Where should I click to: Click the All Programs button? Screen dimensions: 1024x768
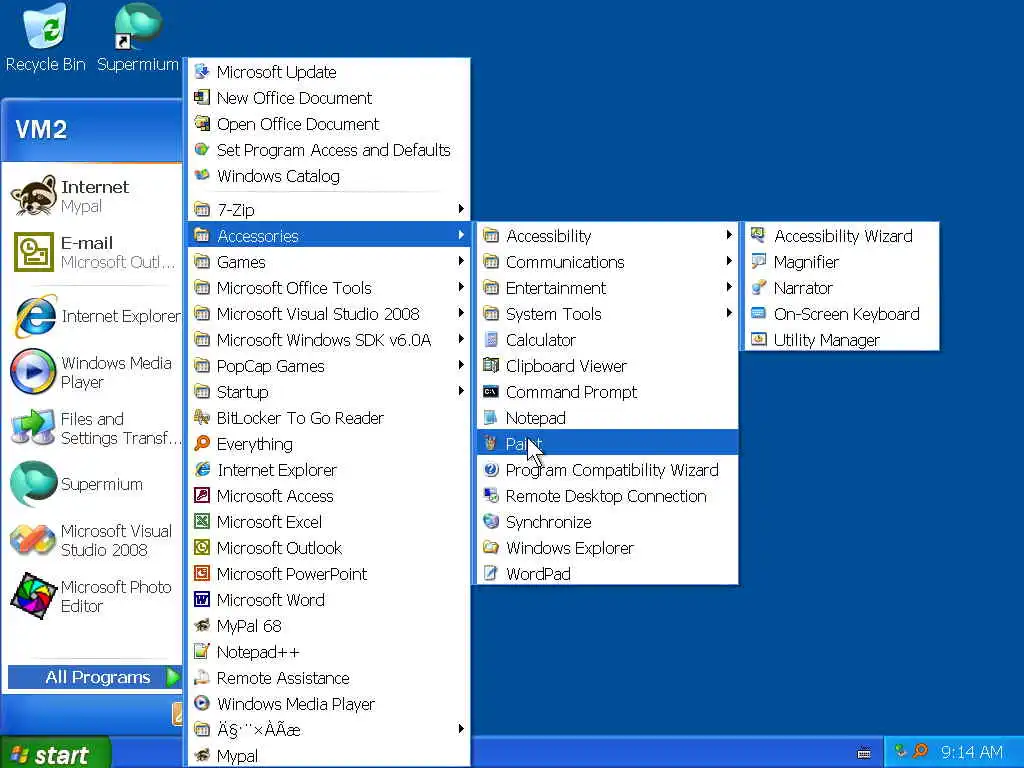tap(94, 677)
